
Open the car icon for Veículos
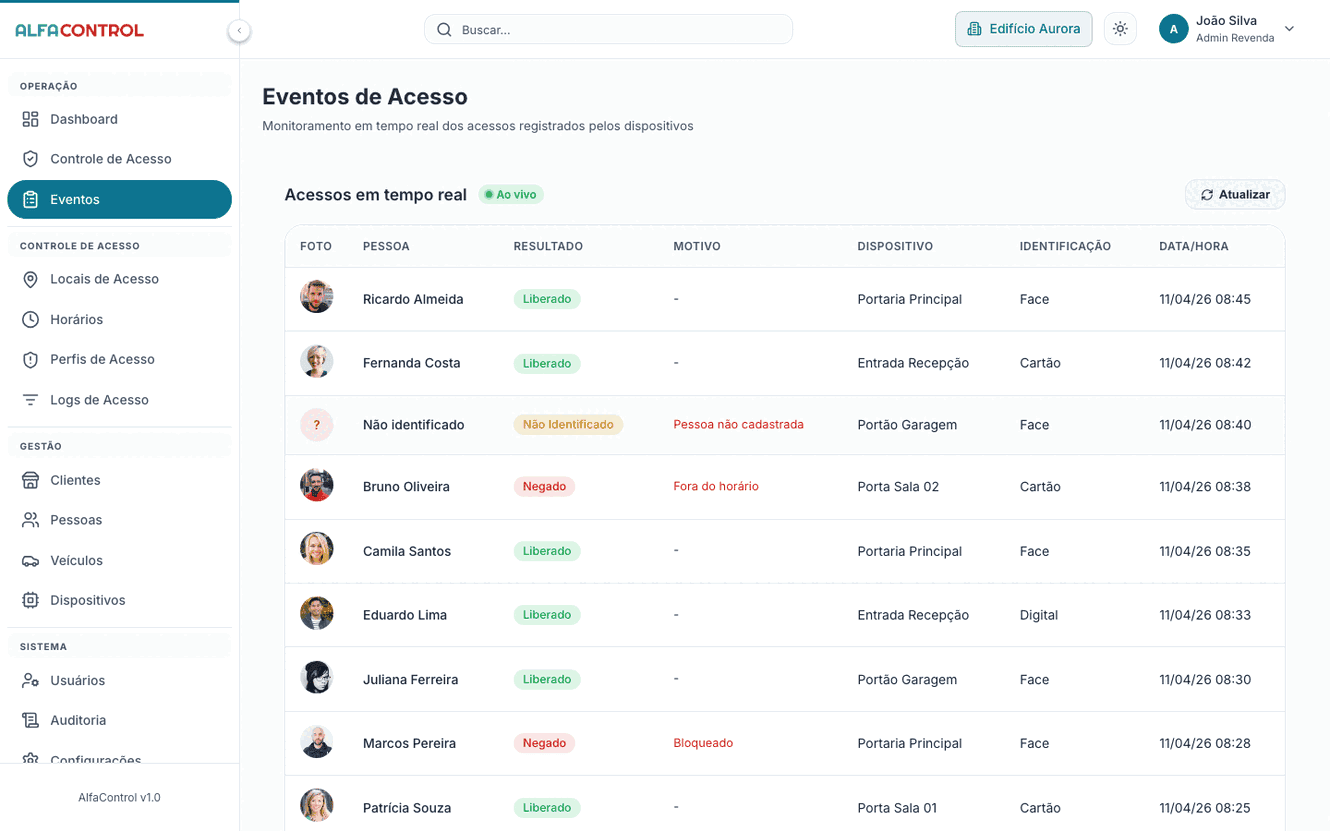[x=31, y=560]
